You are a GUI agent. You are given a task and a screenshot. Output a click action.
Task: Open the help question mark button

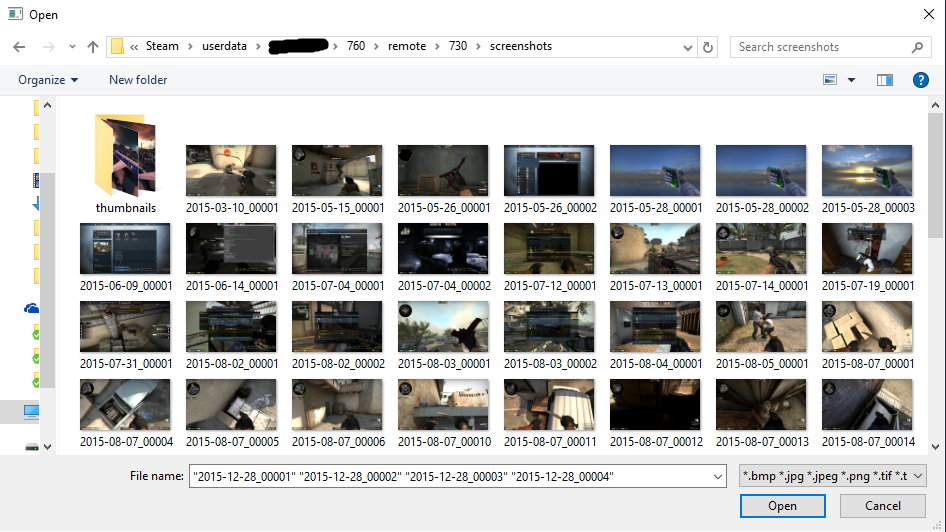(921, 80)
